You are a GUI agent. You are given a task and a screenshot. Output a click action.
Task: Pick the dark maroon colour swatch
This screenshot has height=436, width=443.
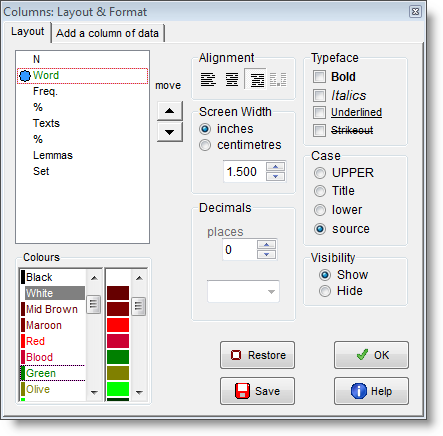pos(118,293)
